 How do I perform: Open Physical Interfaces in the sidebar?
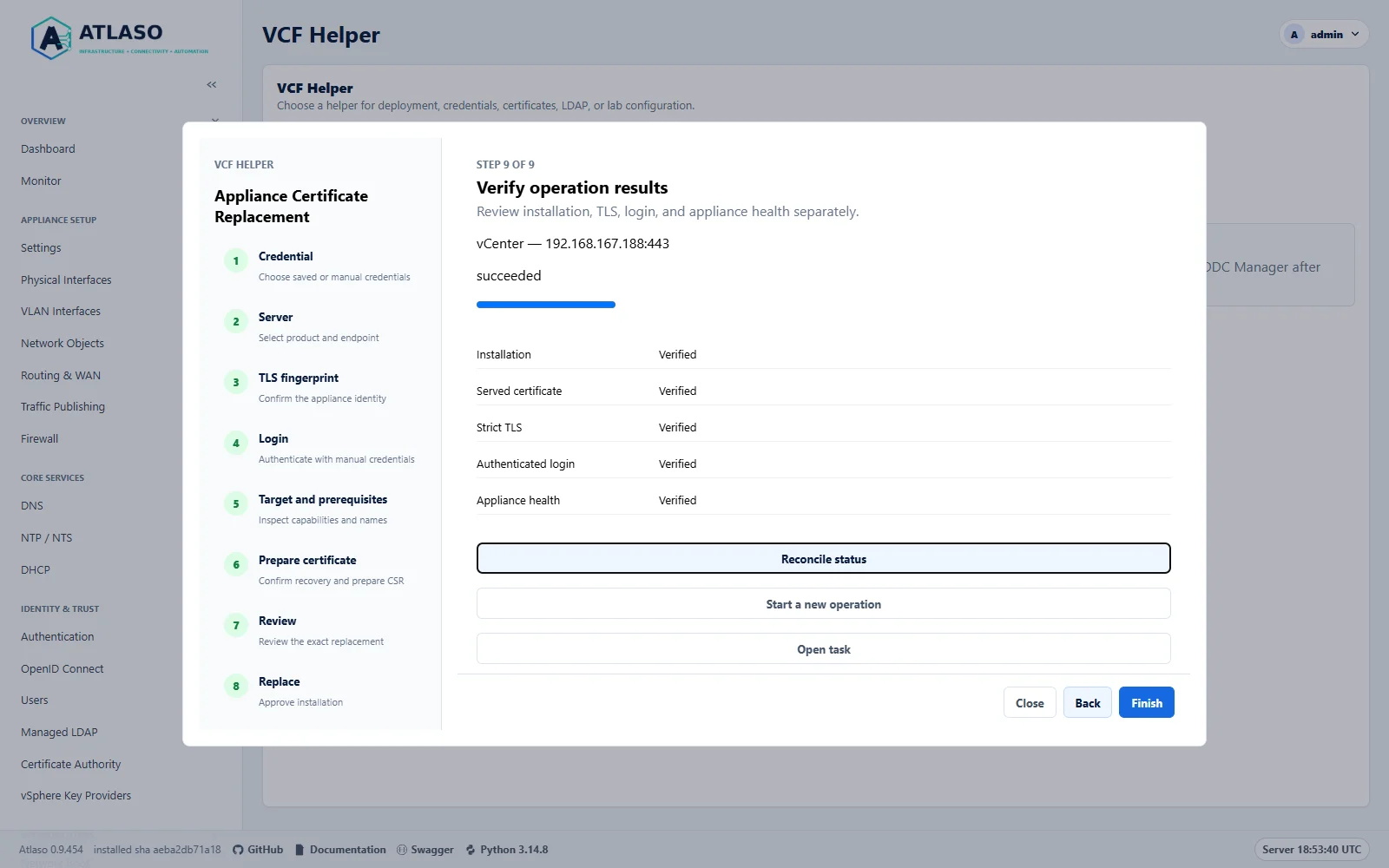(x=66, y=280)
